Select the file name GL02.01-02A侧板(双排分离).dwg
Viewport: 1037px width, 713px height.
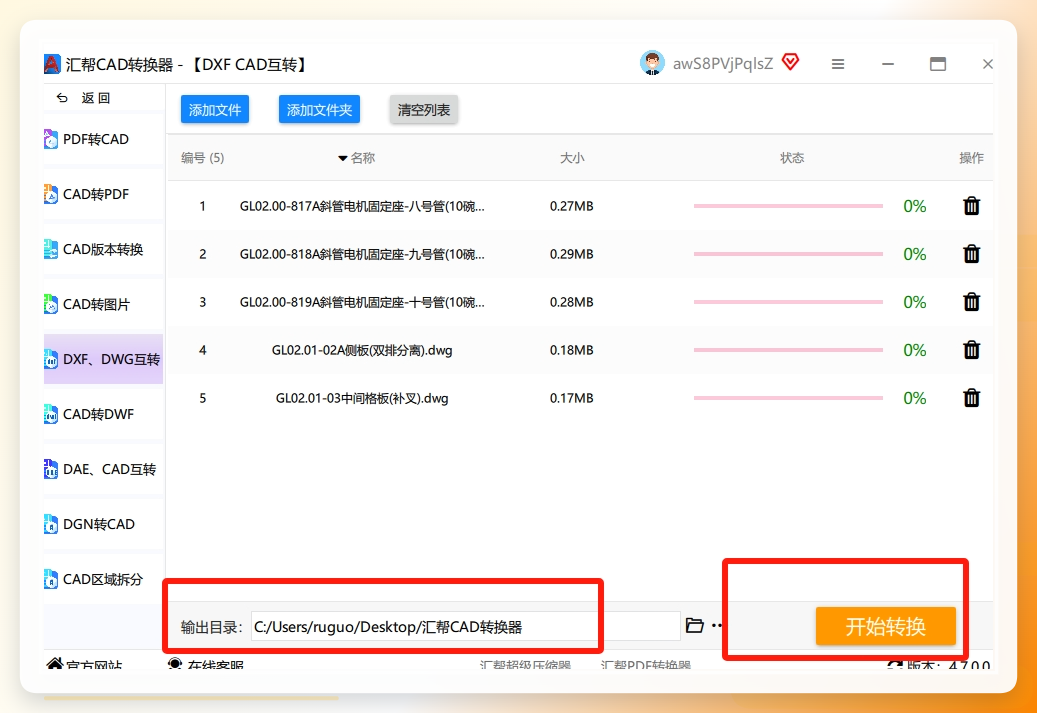point(362,351)
